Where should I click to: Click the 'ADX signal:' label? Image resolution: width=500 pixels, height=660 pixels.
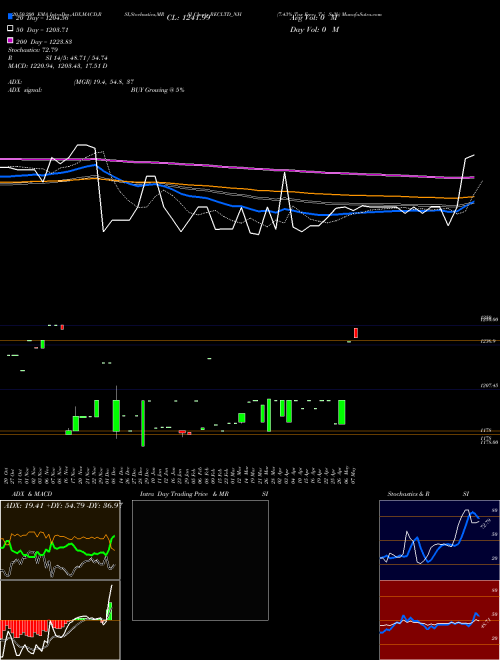(x=25, y=90)
